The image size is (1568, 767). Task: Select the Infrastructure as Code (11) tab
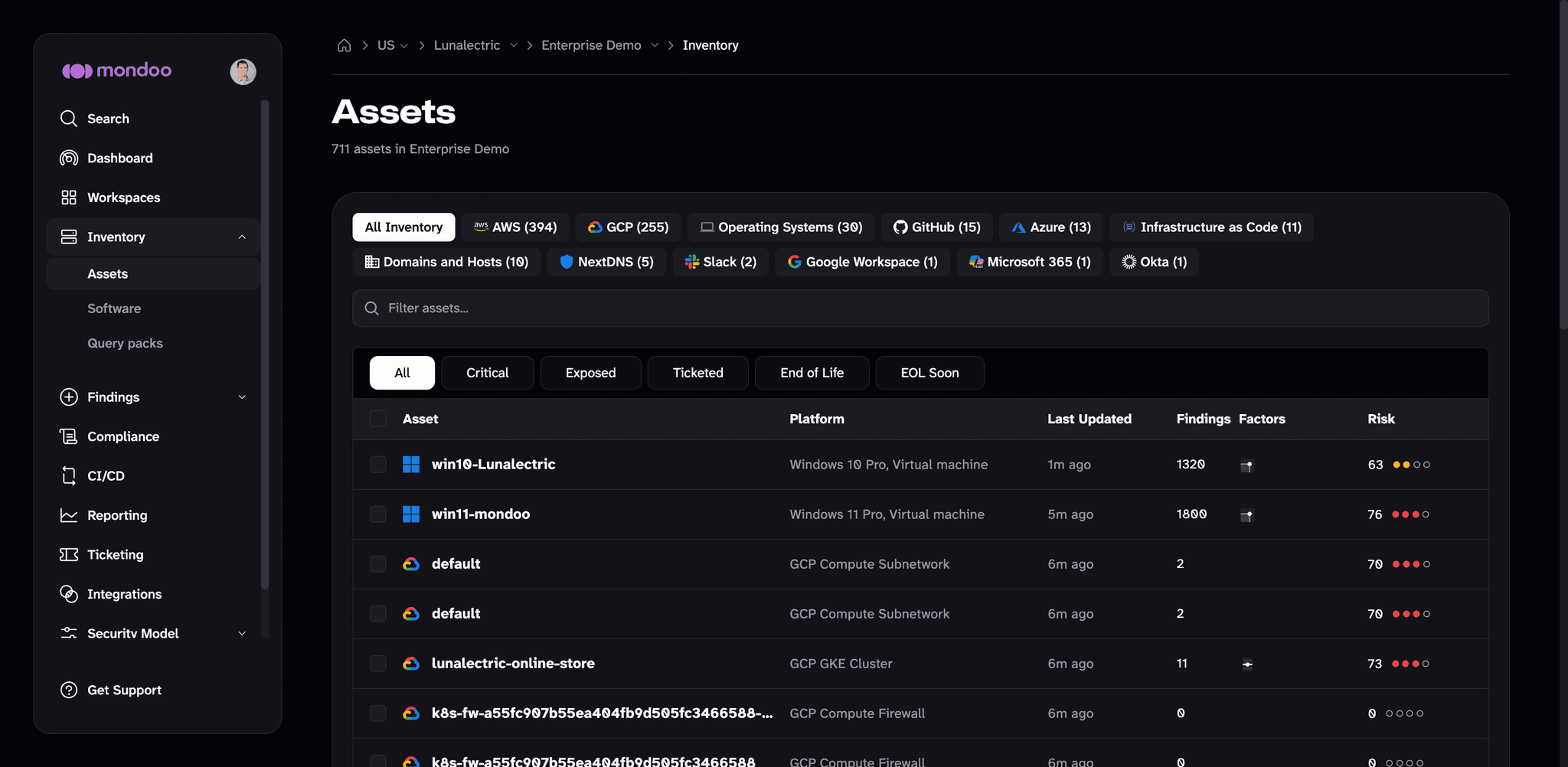point(1211,227)
